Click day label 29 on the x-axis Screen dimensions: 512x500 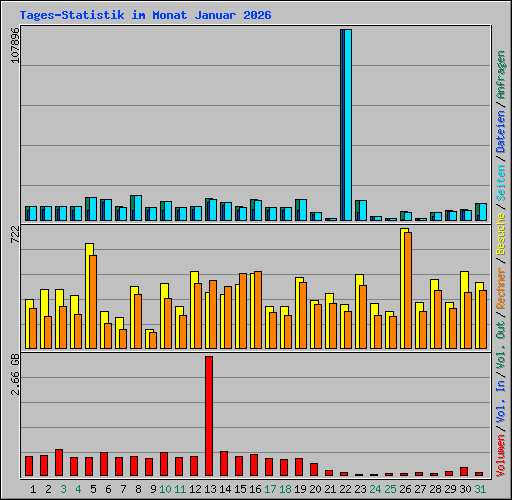coord(450,489)
